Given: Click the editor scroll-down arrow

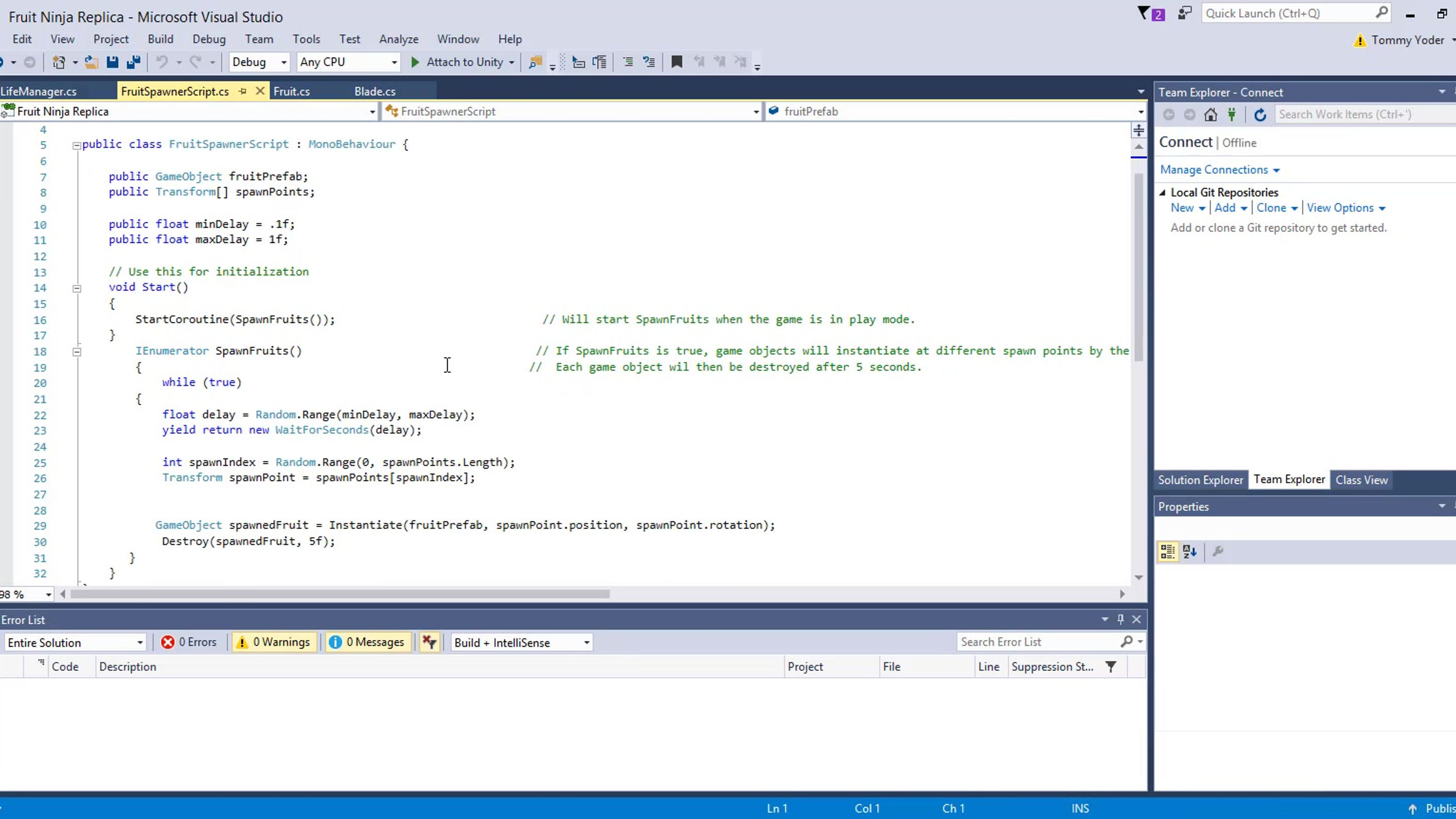Looking at the screenshot, I should coord(1139,578).
